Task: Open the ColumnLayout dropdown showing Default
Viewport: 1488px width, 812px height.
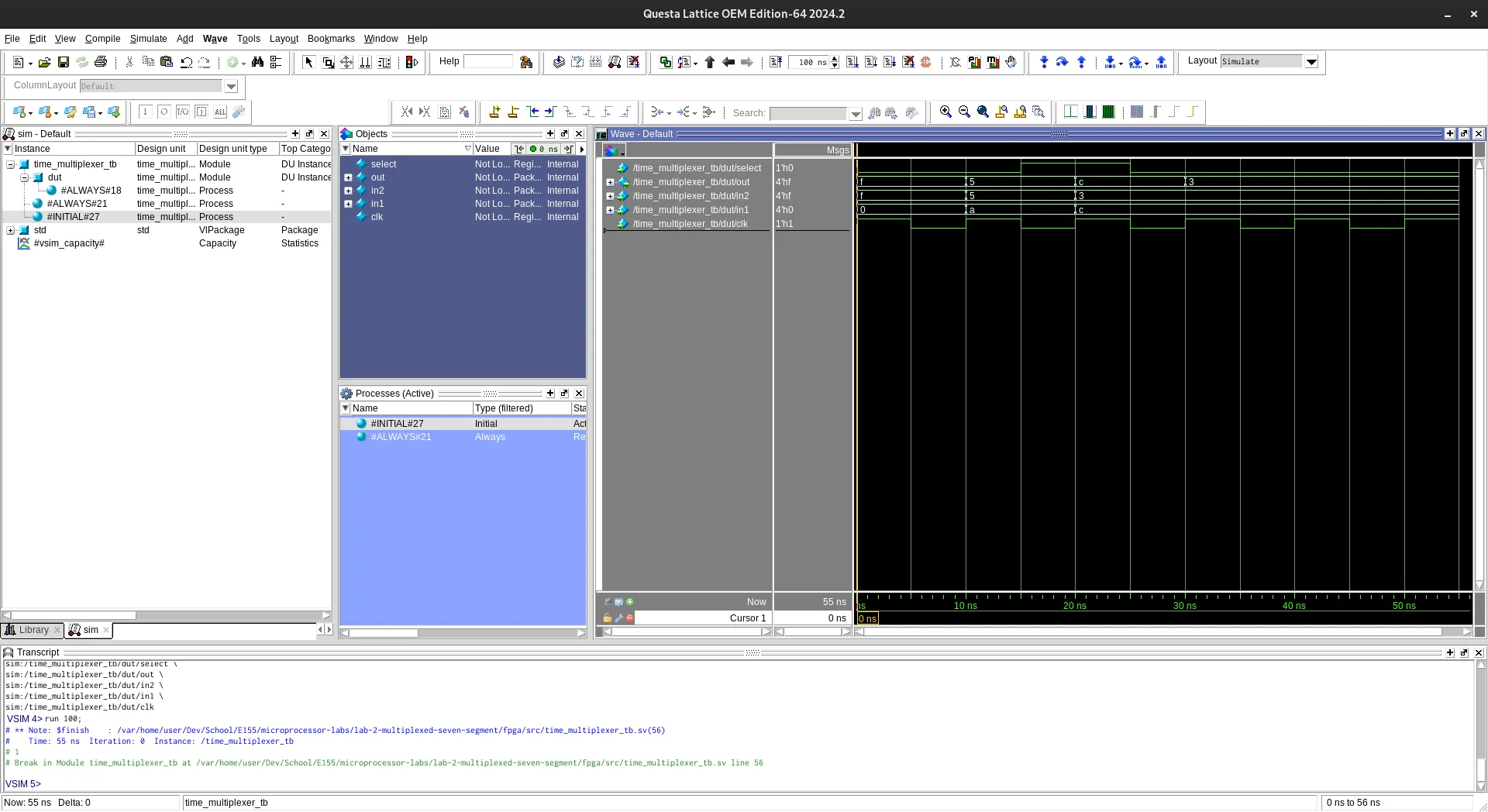Action: coord(231,86)
